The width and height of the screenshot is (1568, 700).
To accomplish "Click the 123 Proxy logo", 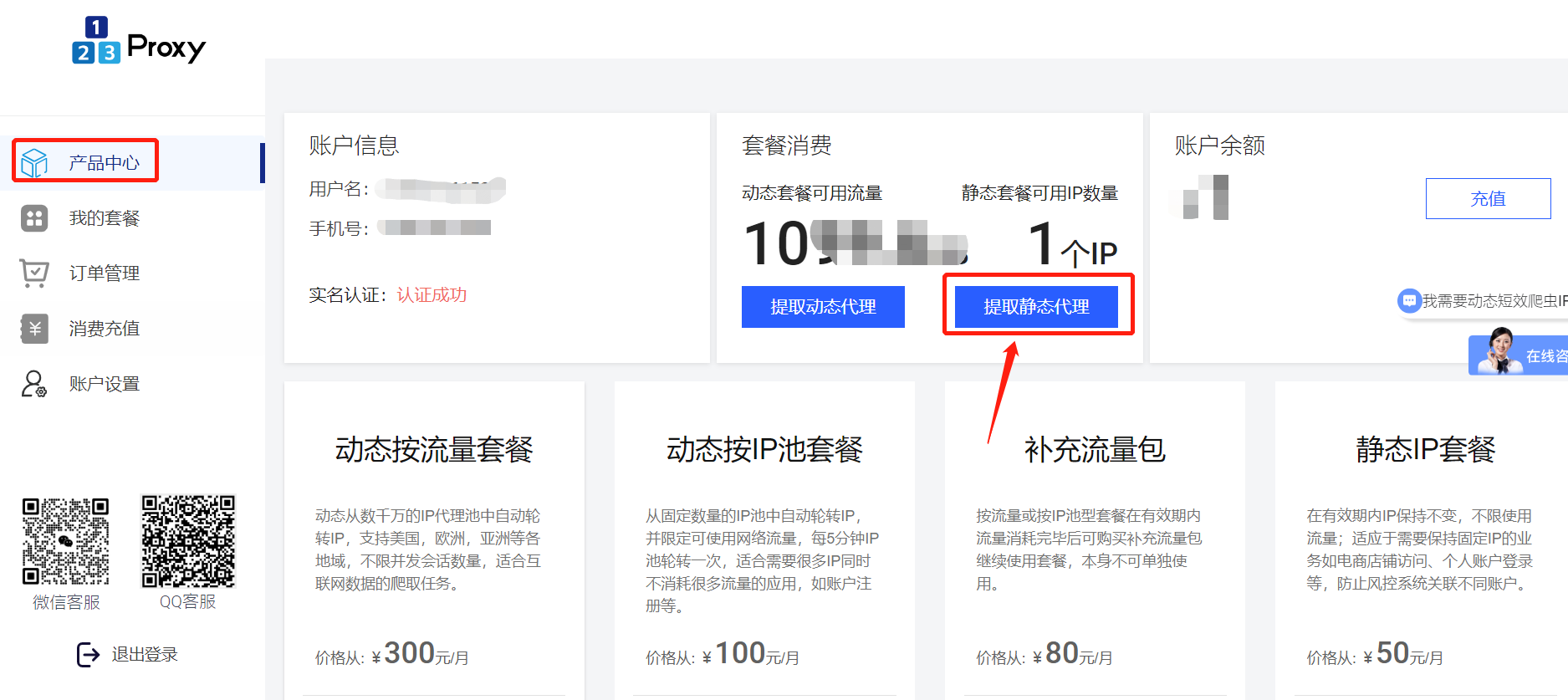I will (x=139, y=41).
